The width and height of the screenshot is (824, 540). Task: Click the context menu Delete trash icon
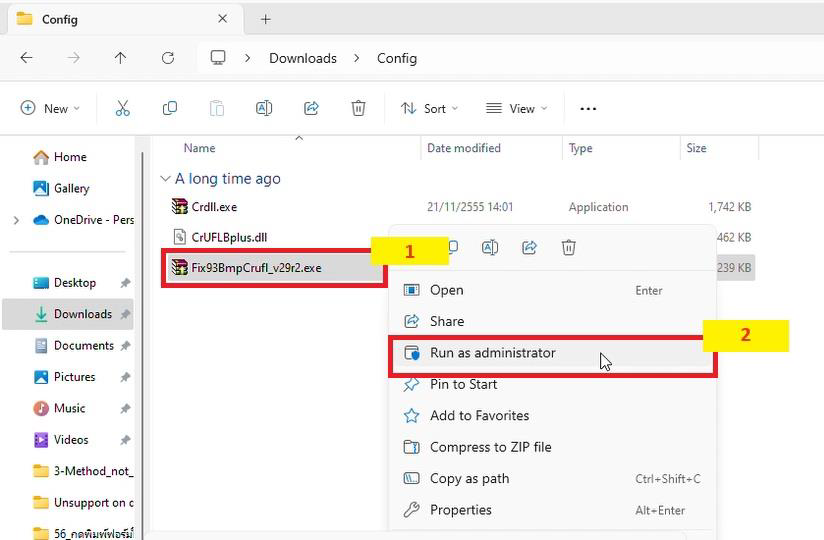568,247
